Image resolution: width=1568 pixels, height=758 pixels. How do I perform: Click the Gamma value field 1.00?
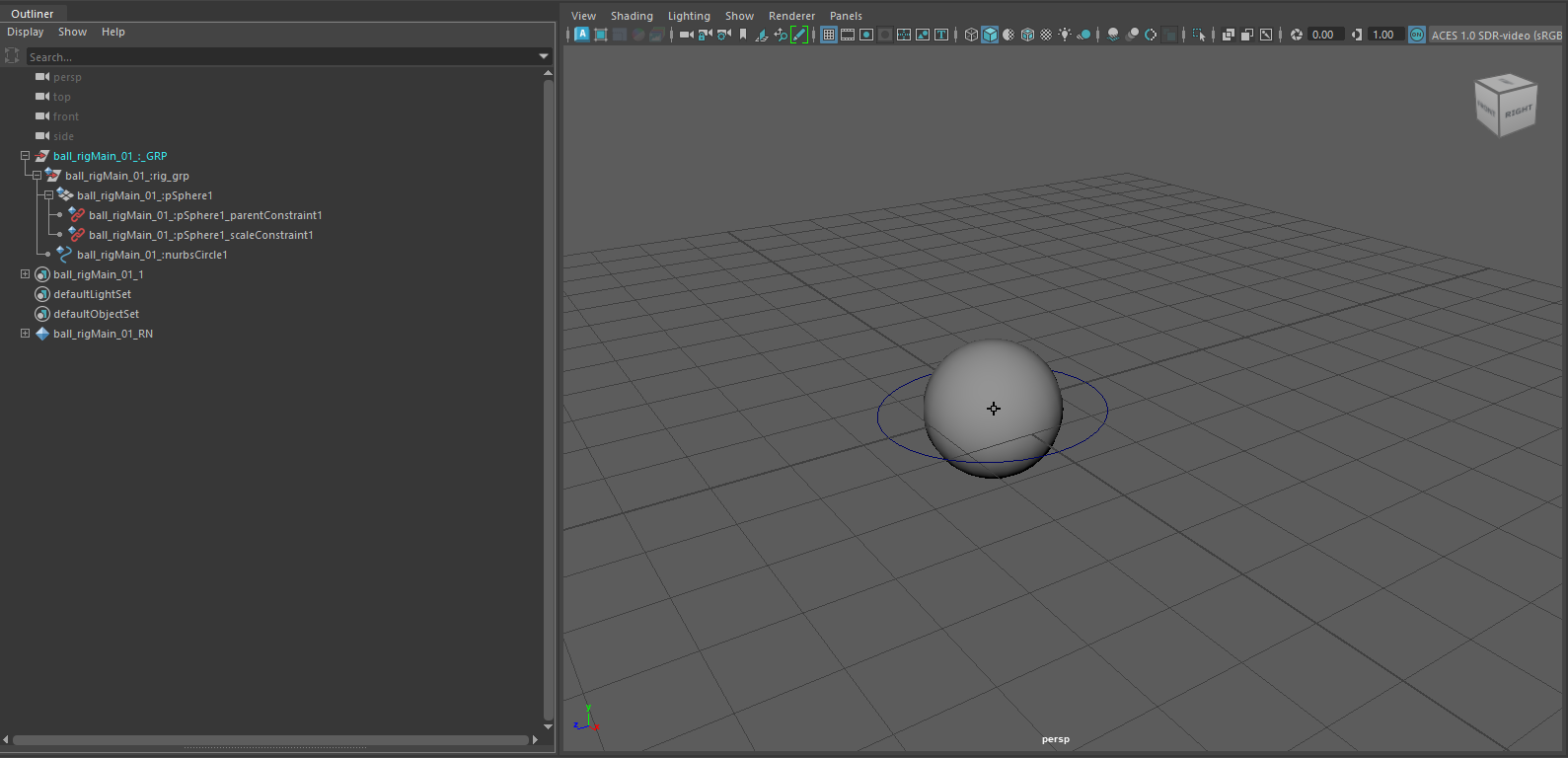pos(1386,35)
